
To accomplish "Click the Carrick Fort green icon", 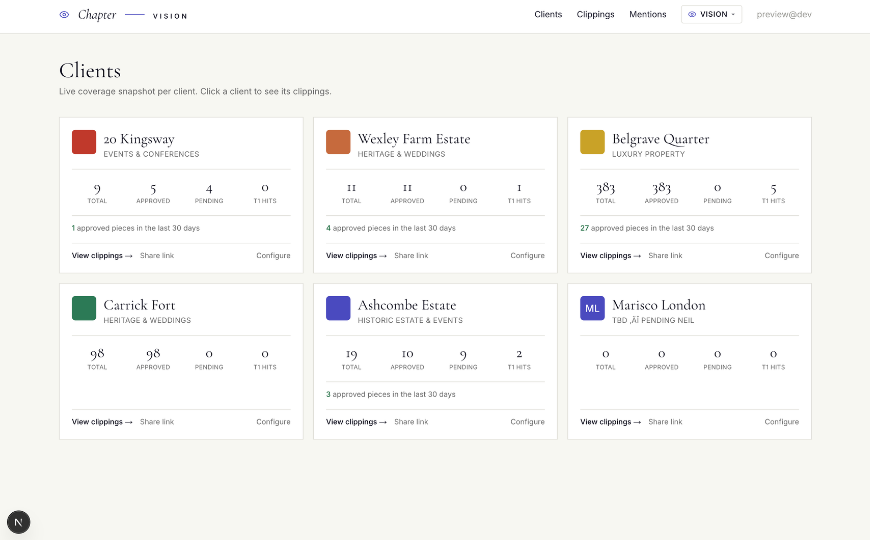I will pos(84,308).
